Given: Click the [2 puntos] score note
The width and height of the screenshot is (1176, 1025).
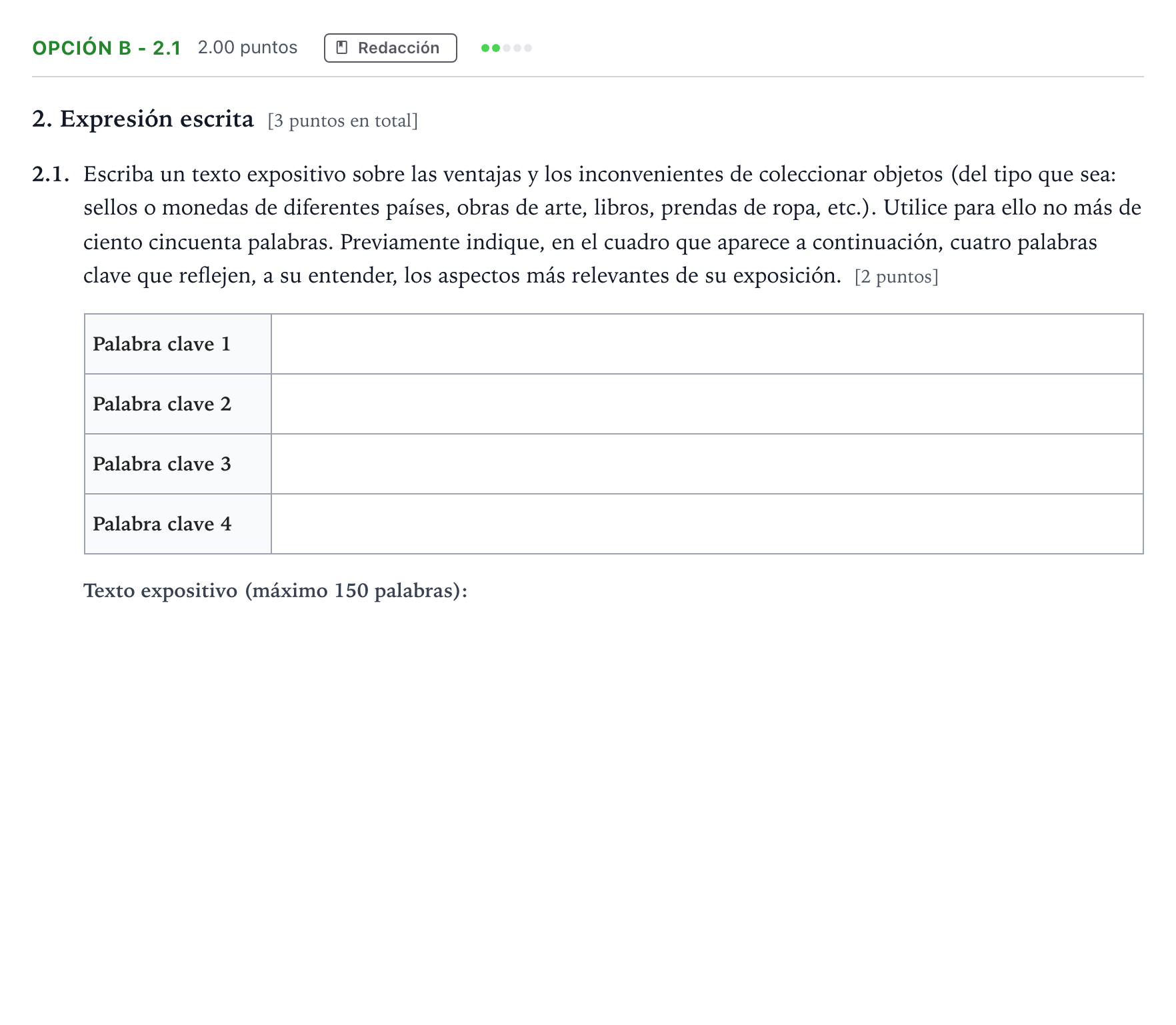Looking at the screenshot, I should pyautogui.click(x=896, y=277).
